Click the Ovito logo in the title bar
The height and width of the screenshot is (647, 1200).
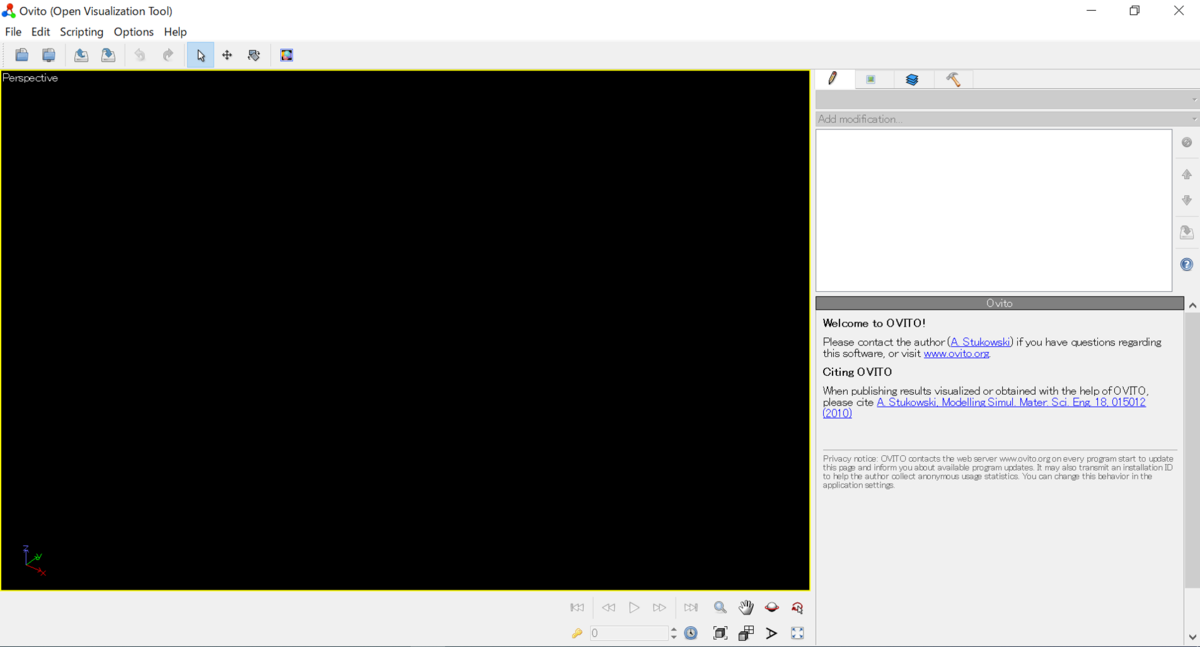[9, 11]
